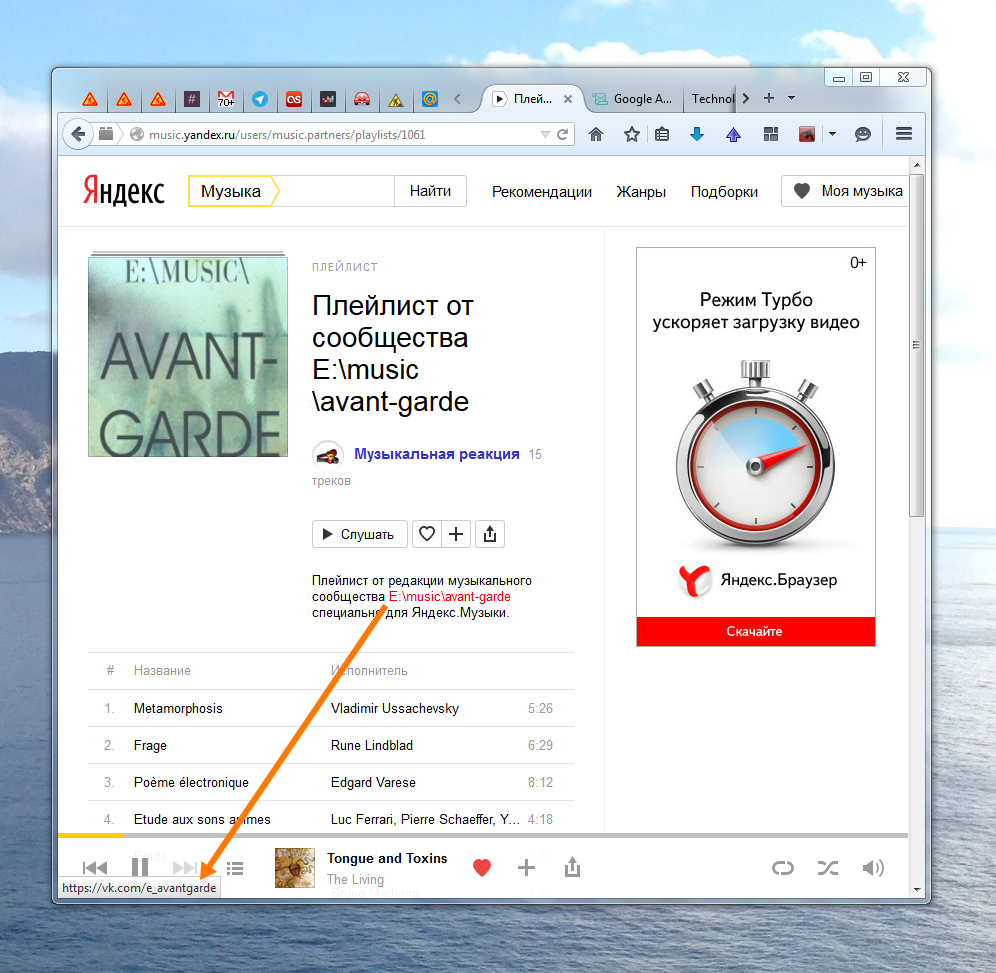
Task: Like the playlist with heart button
Action: (427, 534)
